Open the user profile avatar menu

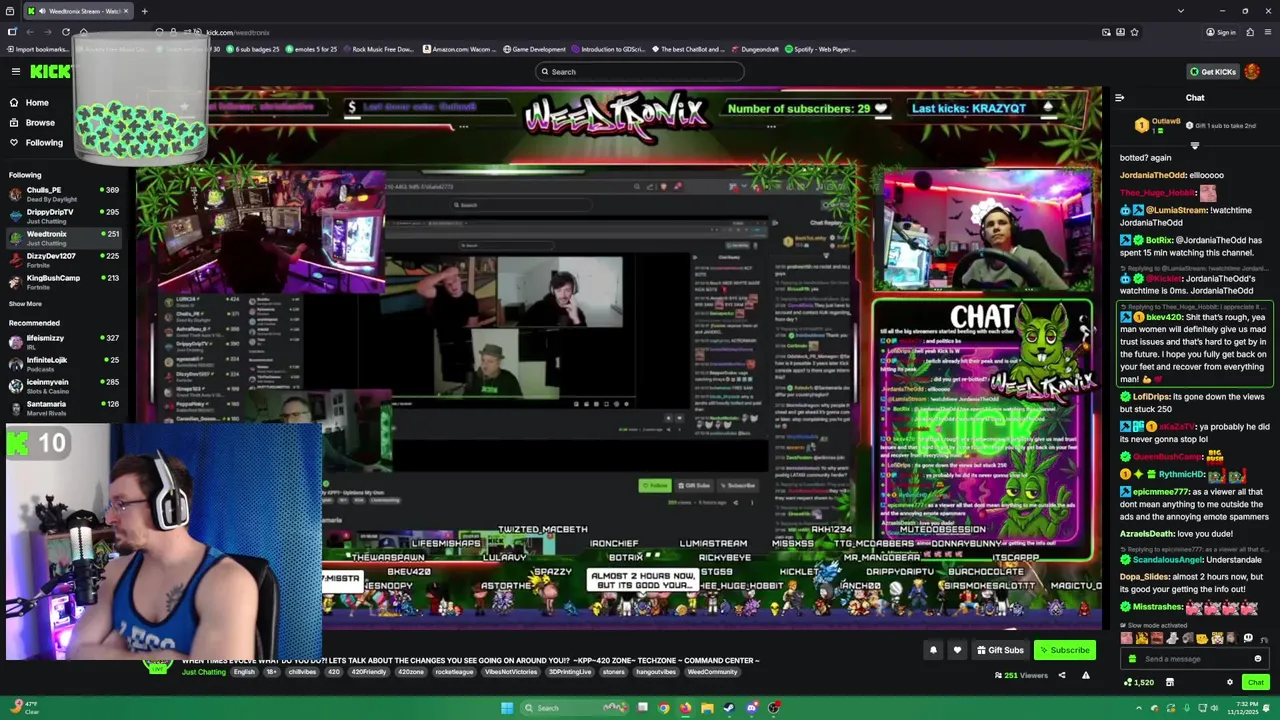(x=1252, y=71)
